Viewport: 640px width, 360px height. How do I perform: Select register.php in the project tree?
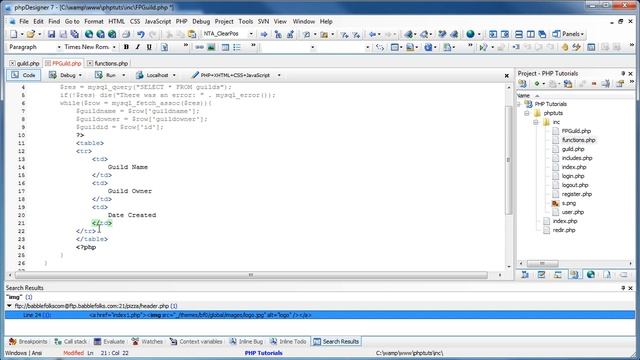coord(576,194)
